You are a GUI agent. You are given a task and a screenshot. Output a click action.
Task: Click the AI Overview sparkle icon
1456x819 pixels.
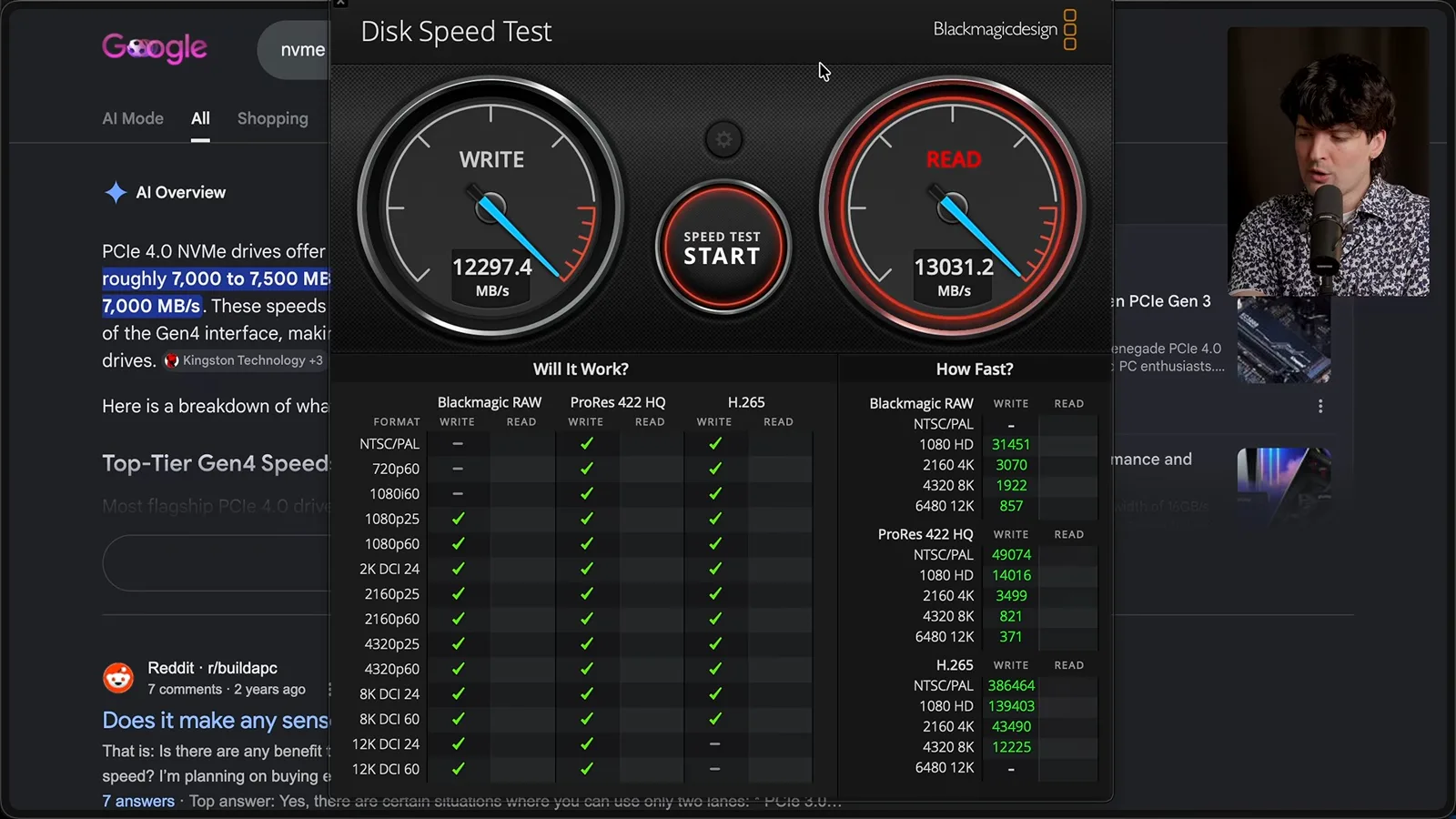pos(116,192)
